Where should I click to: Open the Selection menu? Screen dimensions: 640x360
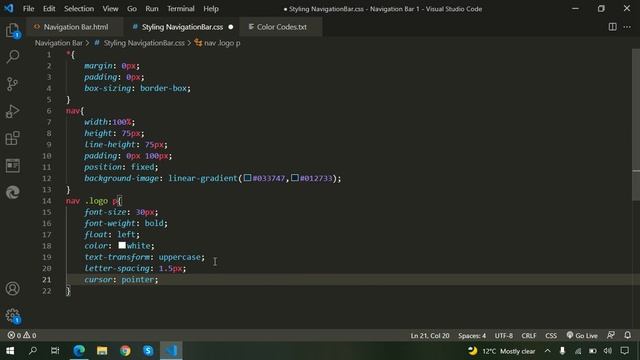79,9
